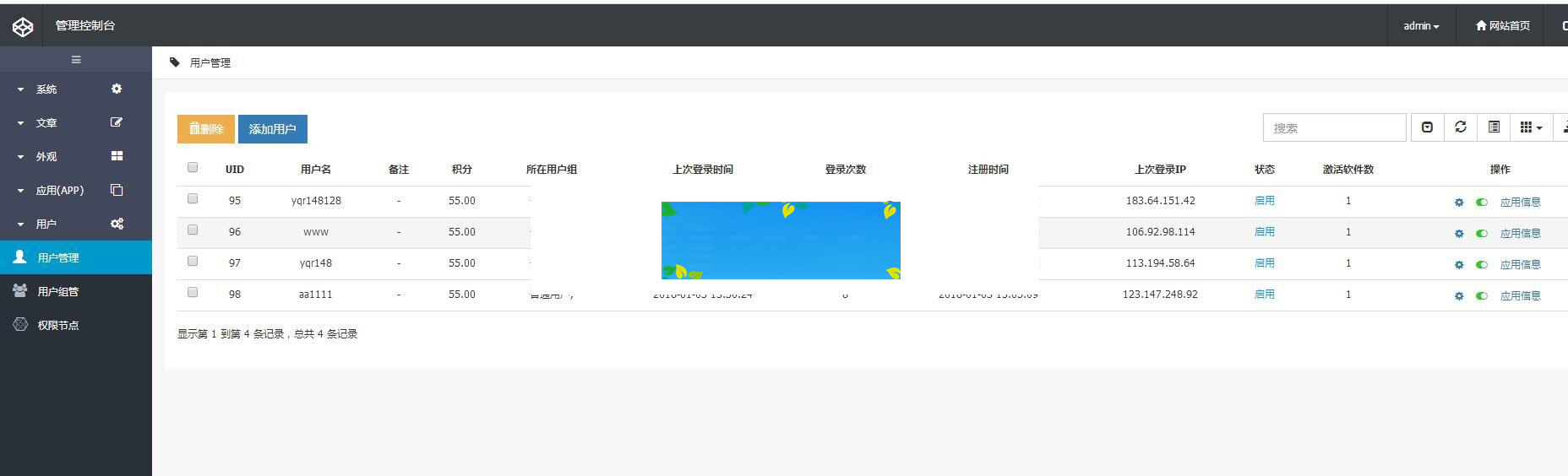Viewport: 1568px width, 476px height.
Task: Toggle the green status switch for www
Action: point(1482,234)
